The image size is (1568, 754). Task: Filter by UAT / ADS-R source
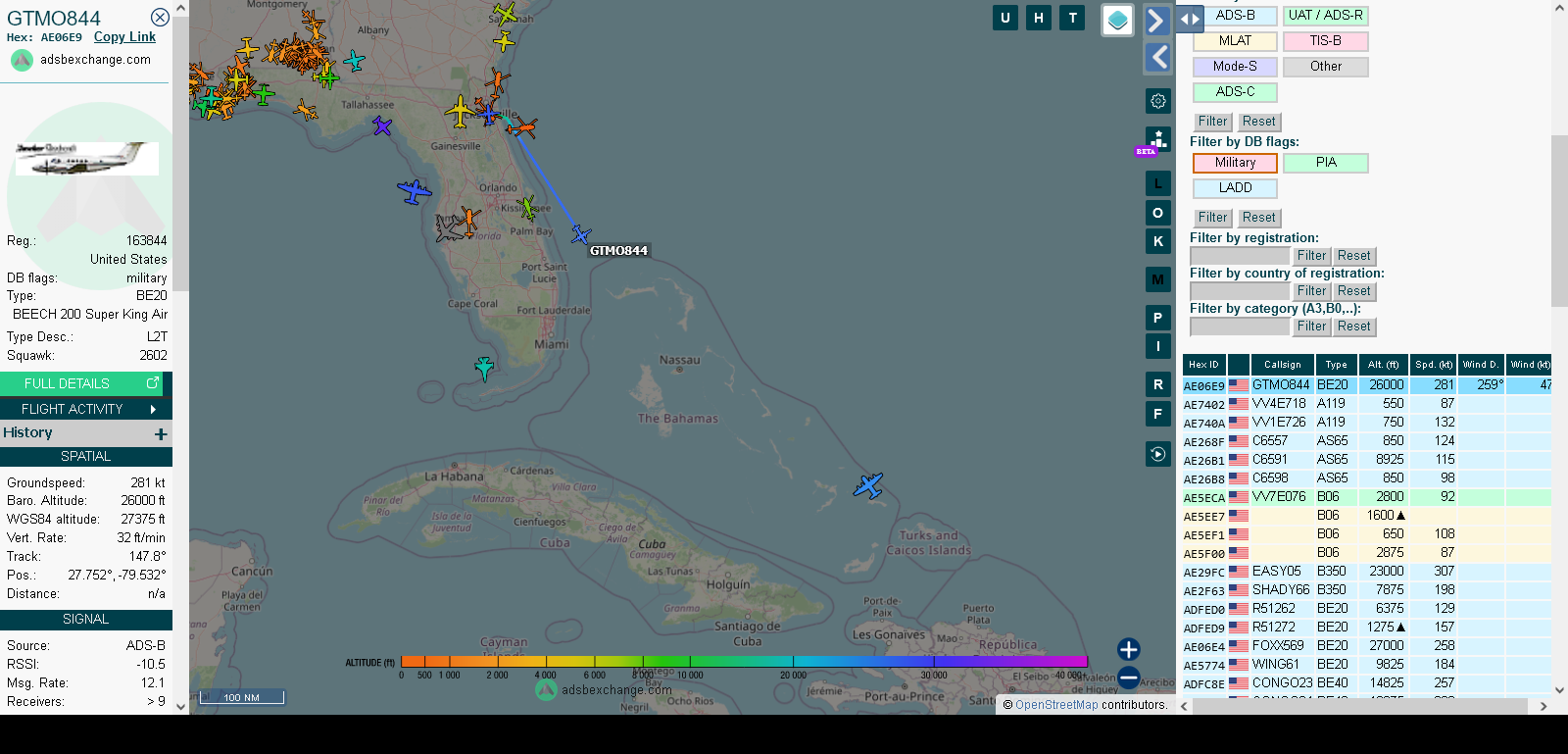coord(1325,16)
